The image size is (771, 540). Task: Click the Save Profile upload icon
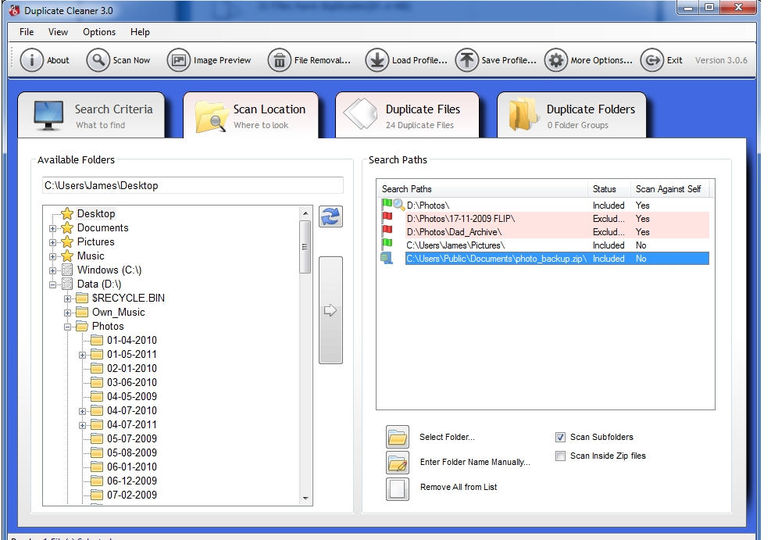coord(467,60)
